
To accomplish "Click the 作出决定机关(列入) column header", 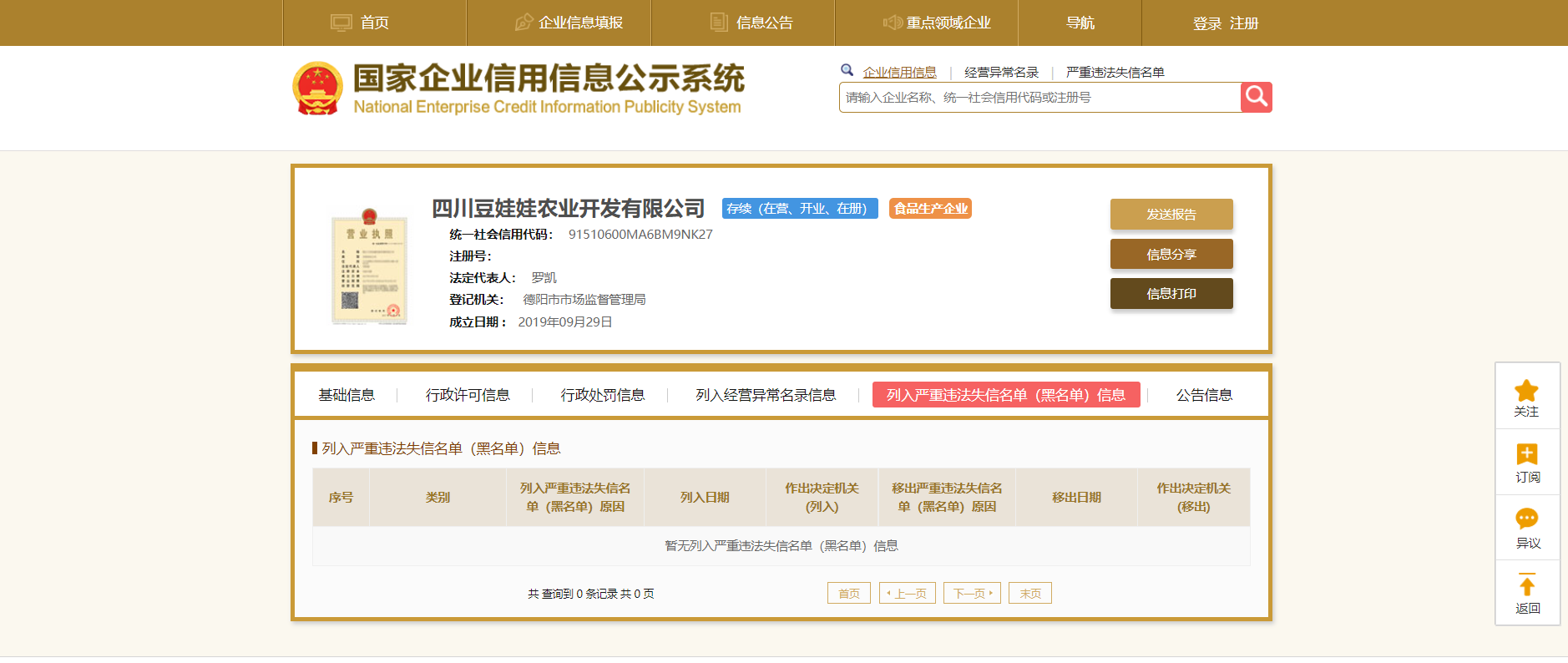I will click(822, 498).
